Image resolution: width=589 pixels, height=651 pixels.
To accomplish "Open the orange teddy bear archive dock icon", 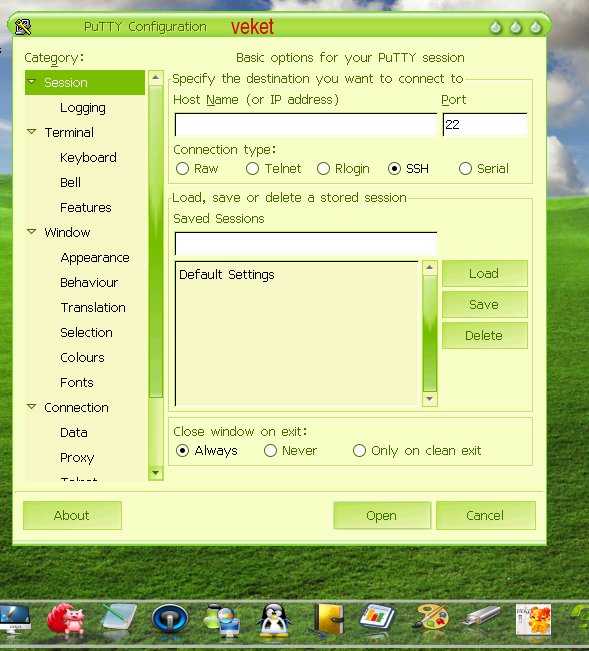I will pyautogui.click(x=533, y=620).
